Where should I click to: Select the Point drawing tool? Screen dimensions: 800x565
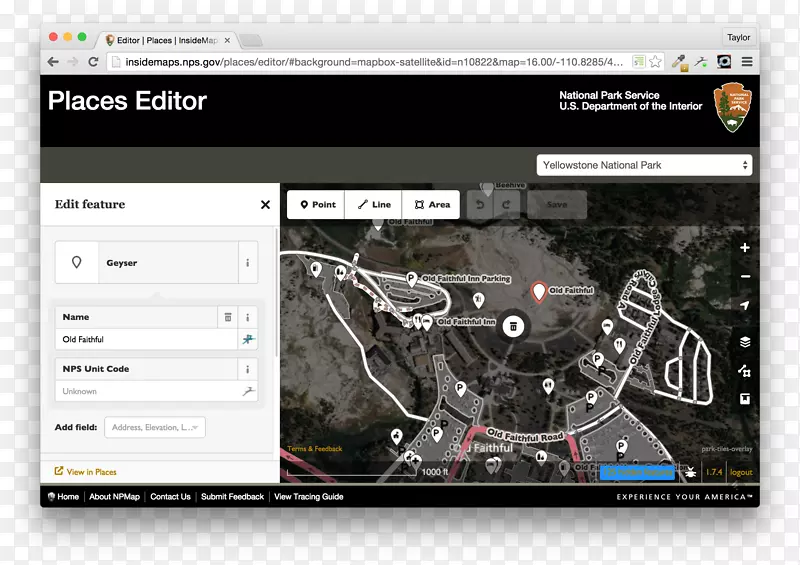(x=317, y=204)
